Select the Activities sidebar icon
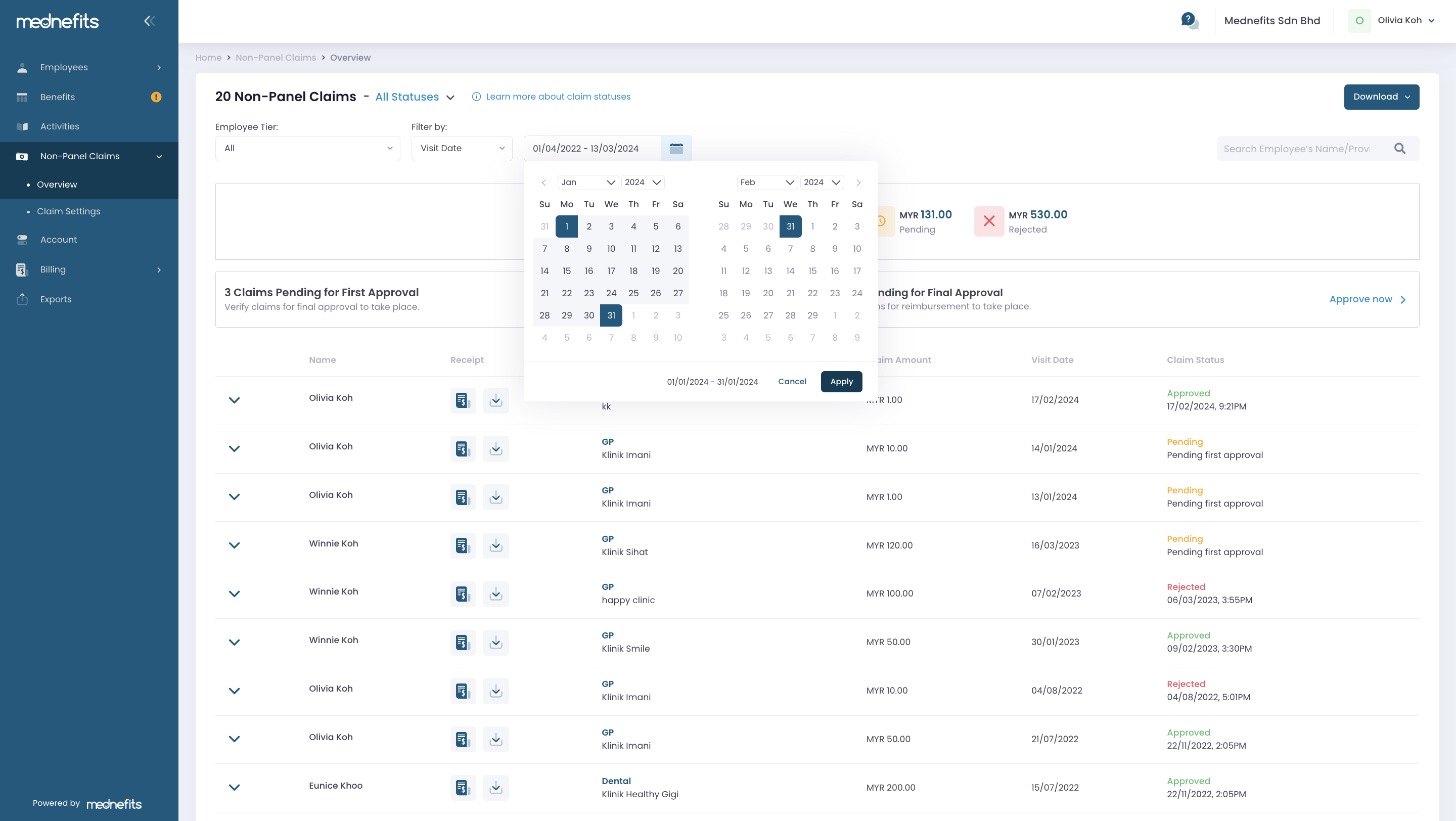This screenshot has width=1456, height=821. tap(21, 126)
